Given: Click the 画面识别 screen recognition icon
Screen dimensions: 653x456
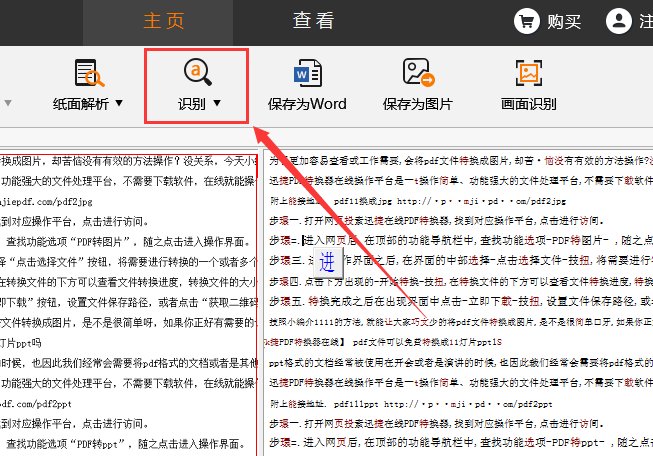Looking at the screenshot, I should pos(527,74).
